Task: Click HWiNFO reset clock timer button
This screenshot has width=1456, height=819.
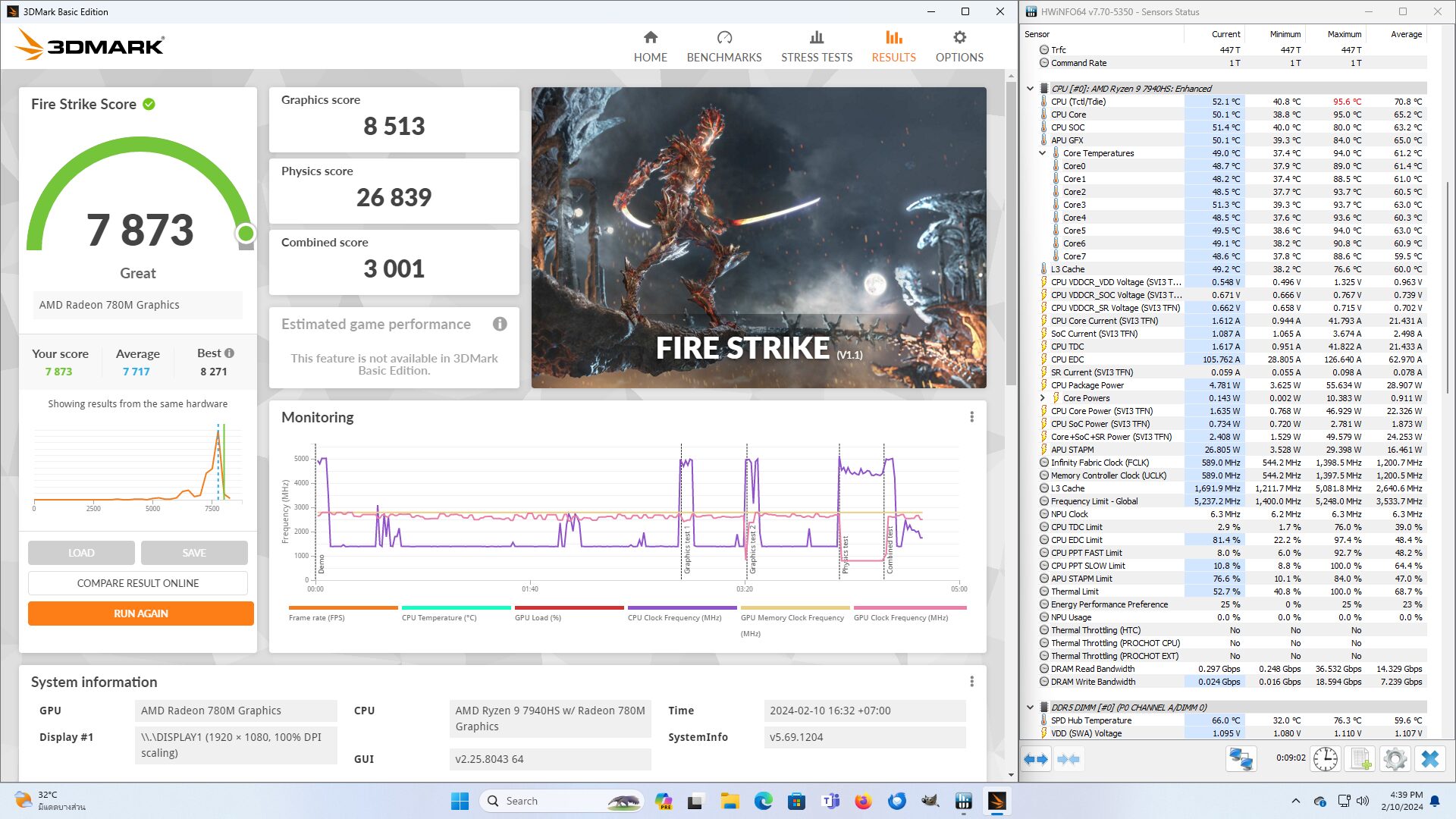Action: point(1326,759)
